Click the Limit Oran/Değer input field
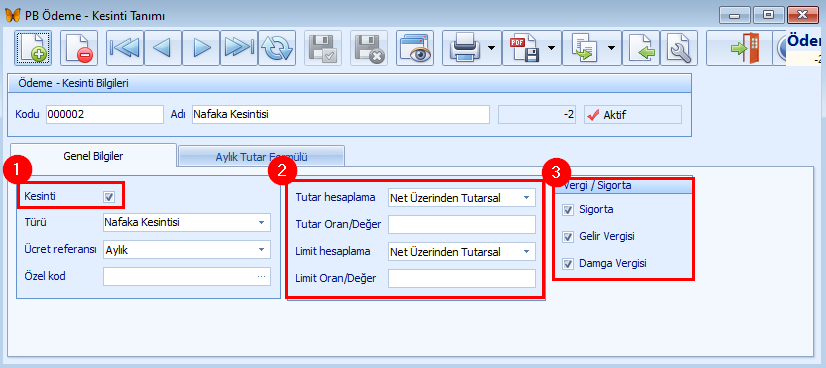The width and height of the screenshot is (826, 368). point(461,279)
